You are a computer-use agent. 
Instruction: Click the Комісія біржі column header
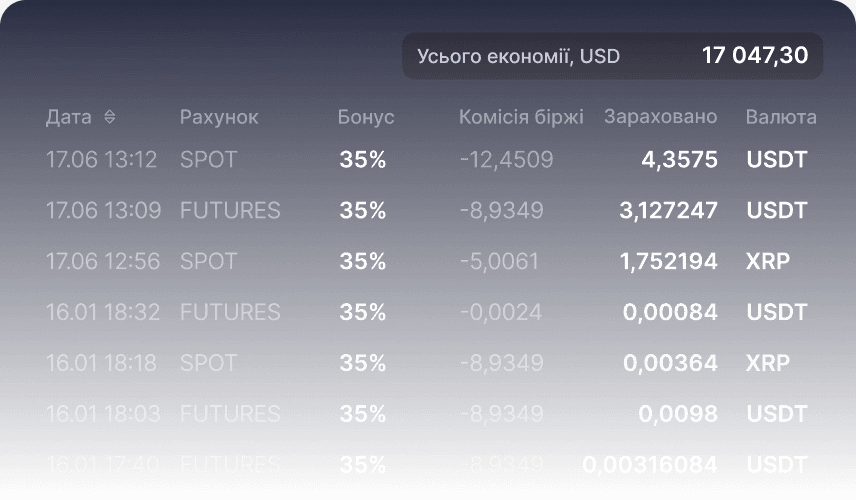point(521,117)
